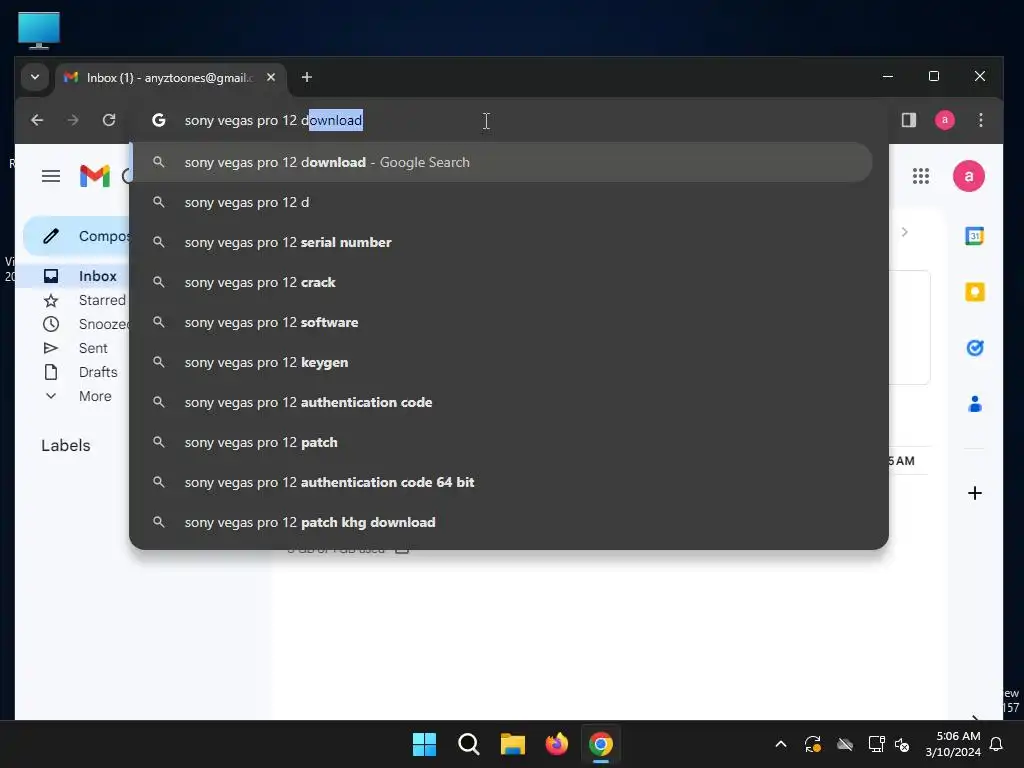Screen dimensions: 1024x768
Task: Open Google Contacts side panel
Action: [974, 404]
